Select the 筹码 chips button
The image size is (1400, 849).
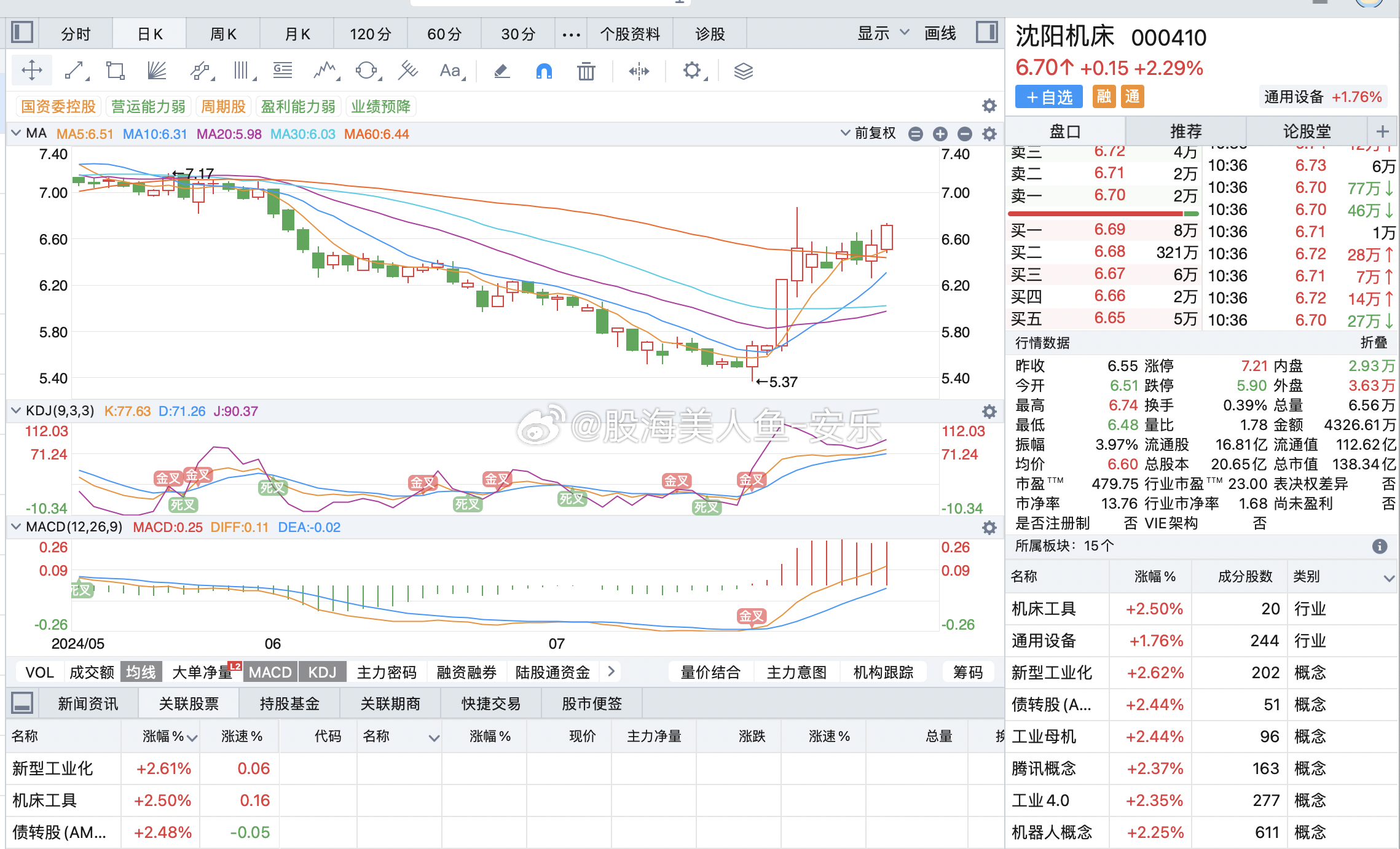pos(968,672)
